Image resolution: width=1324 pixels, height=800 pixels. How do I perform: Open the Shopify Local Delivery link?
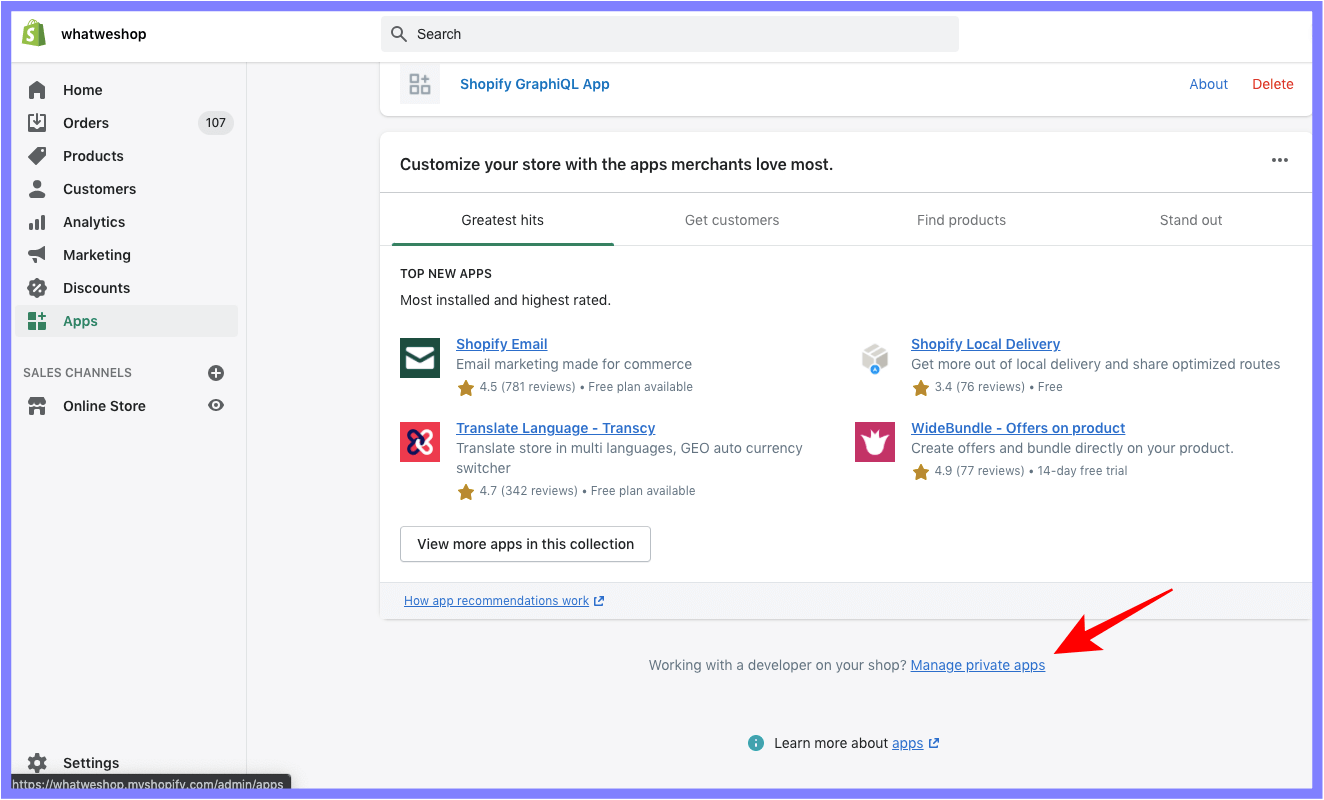click(x=985, y=344)
